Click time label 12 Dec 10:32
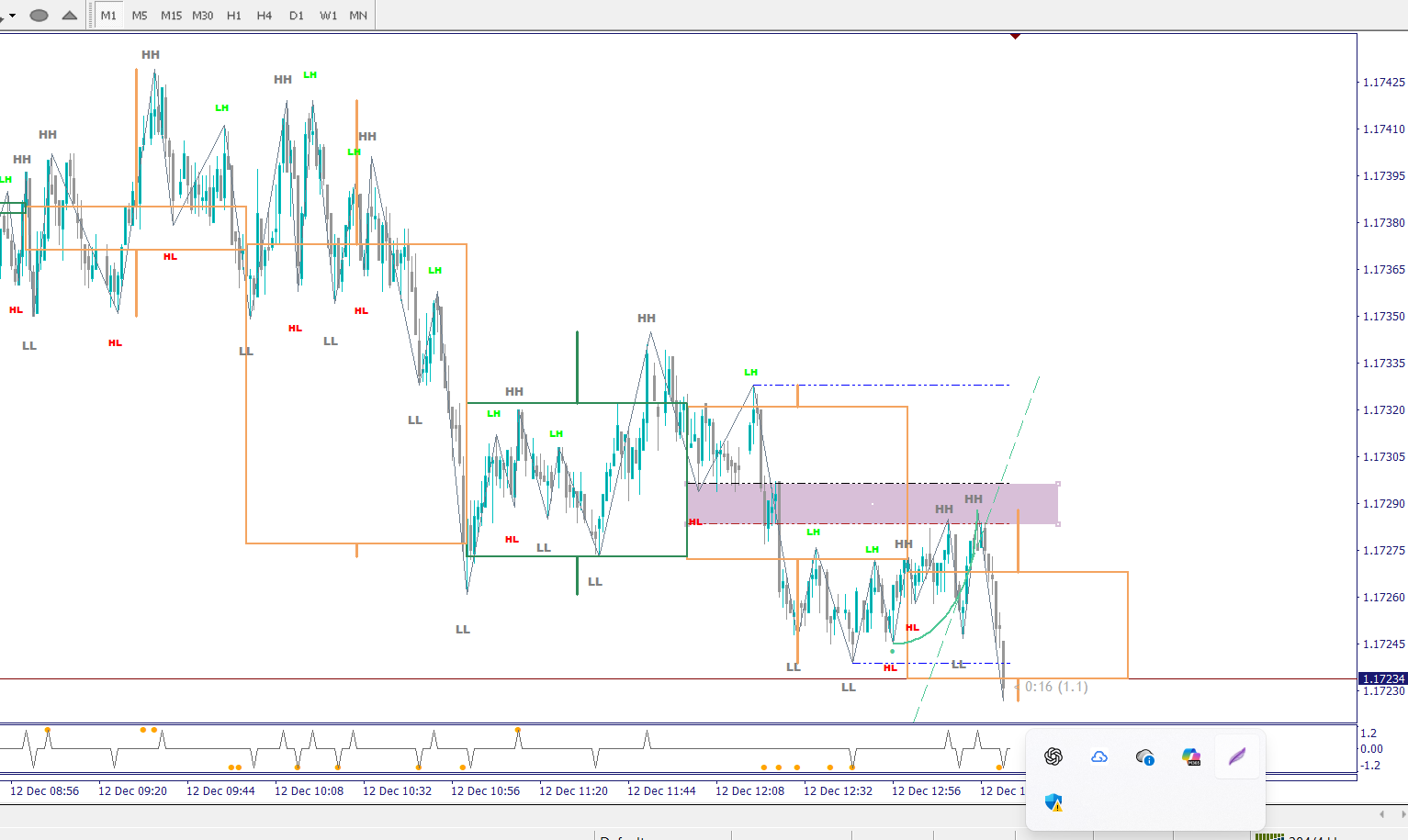Image resolution: width=1408 pixels, height=840 pixels. click(x=397, y=790)
